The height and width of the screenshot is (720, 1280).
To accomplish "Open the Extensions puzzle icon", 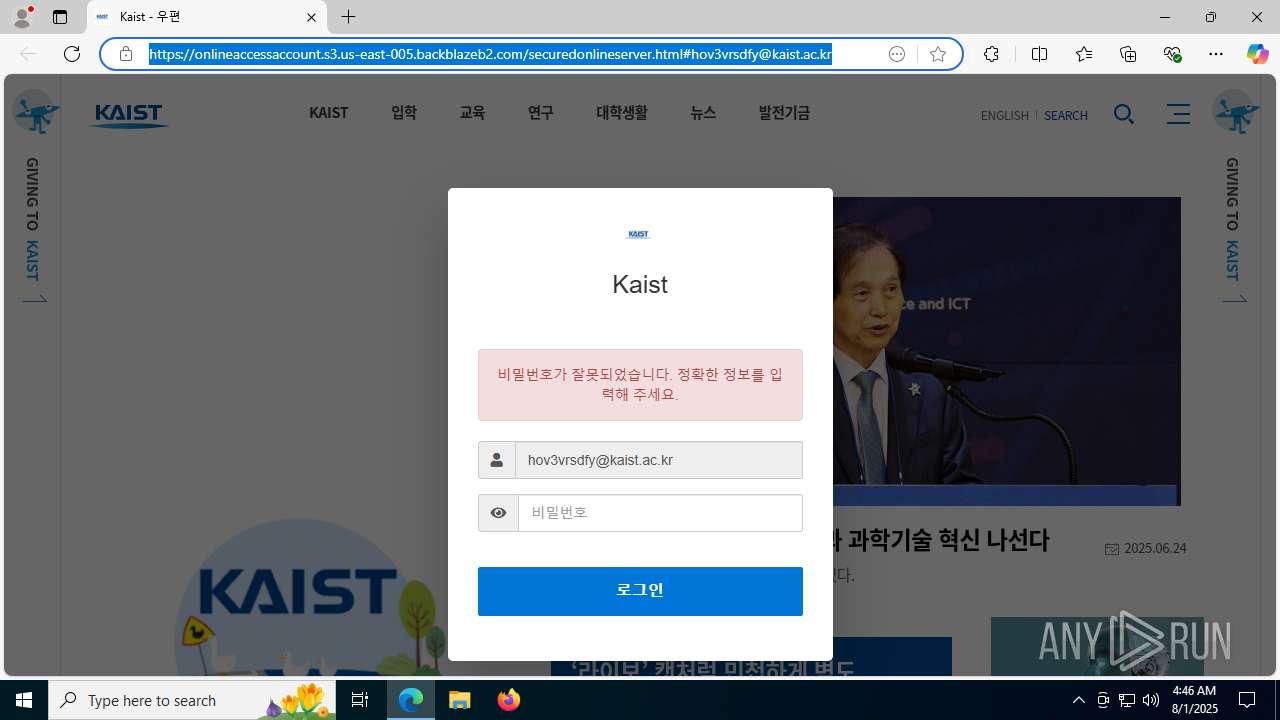I will click(x=991, y=54).
